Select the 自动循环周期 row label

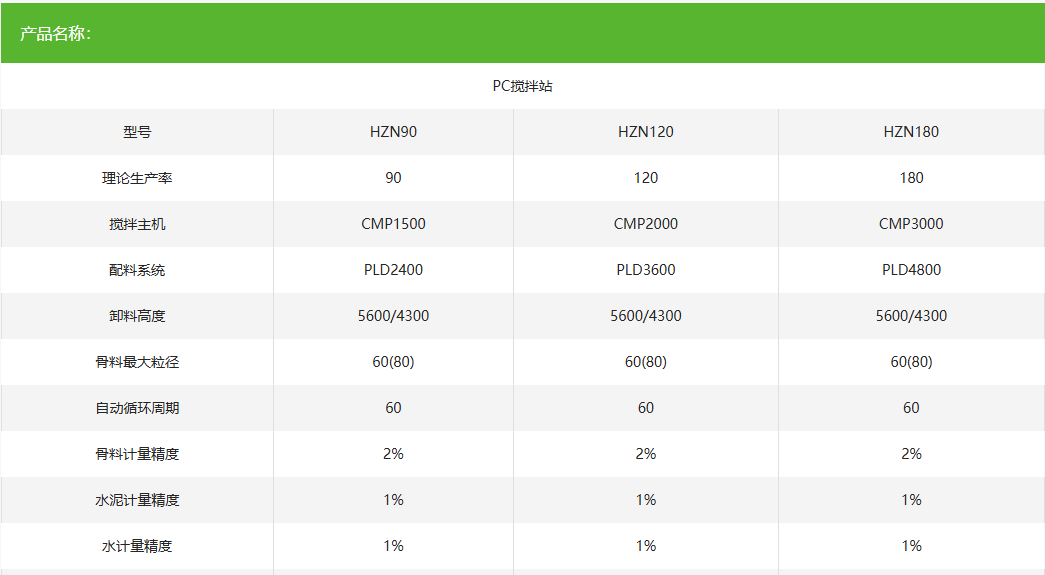pyautogui.click(x=137, y=408)
